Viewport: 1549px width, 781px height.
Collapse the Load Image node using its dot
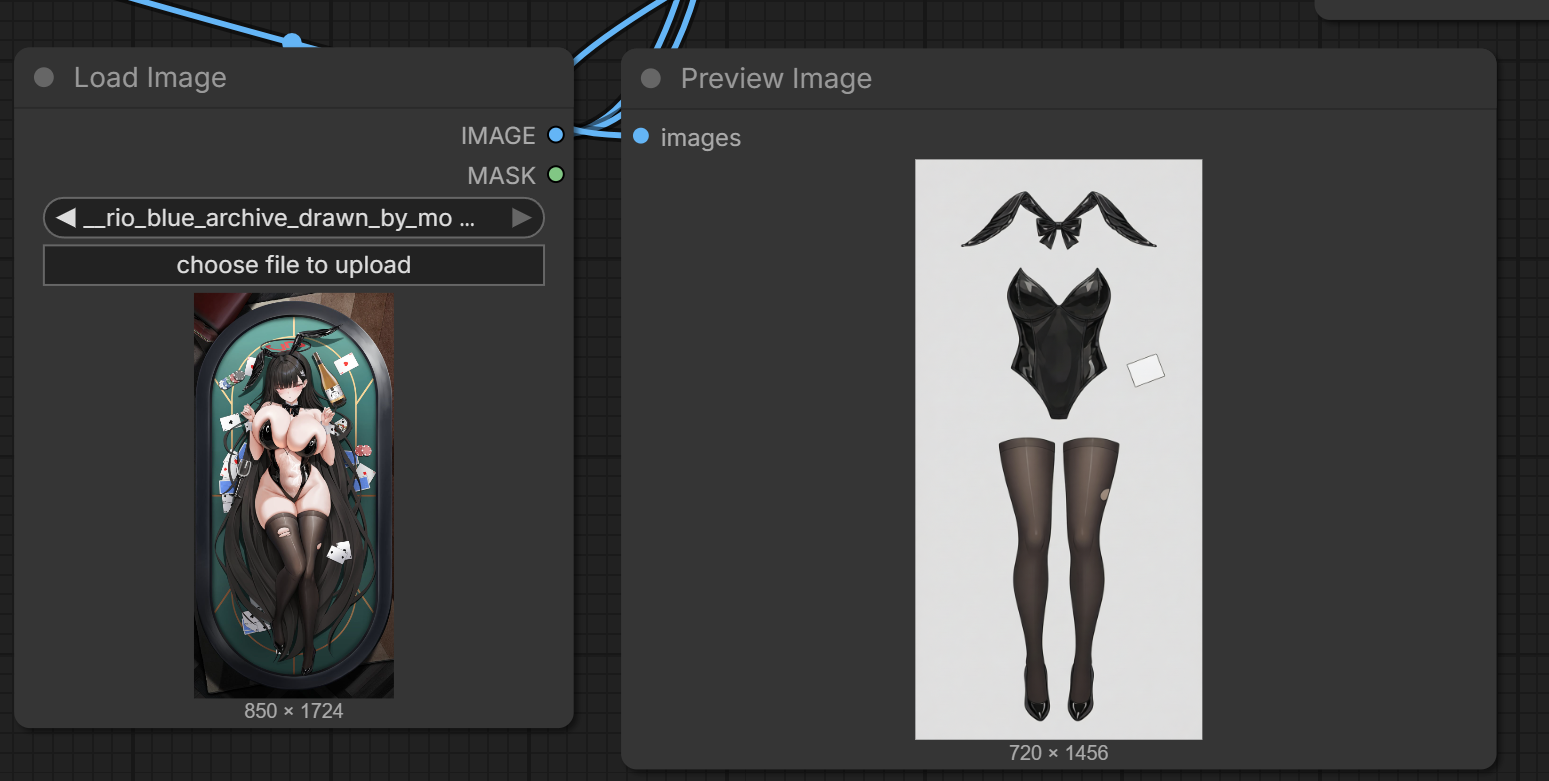44,78
